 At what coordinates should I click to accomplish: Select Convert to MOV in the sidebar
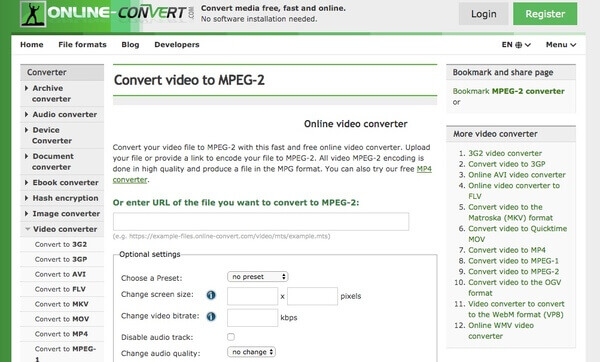62,319
